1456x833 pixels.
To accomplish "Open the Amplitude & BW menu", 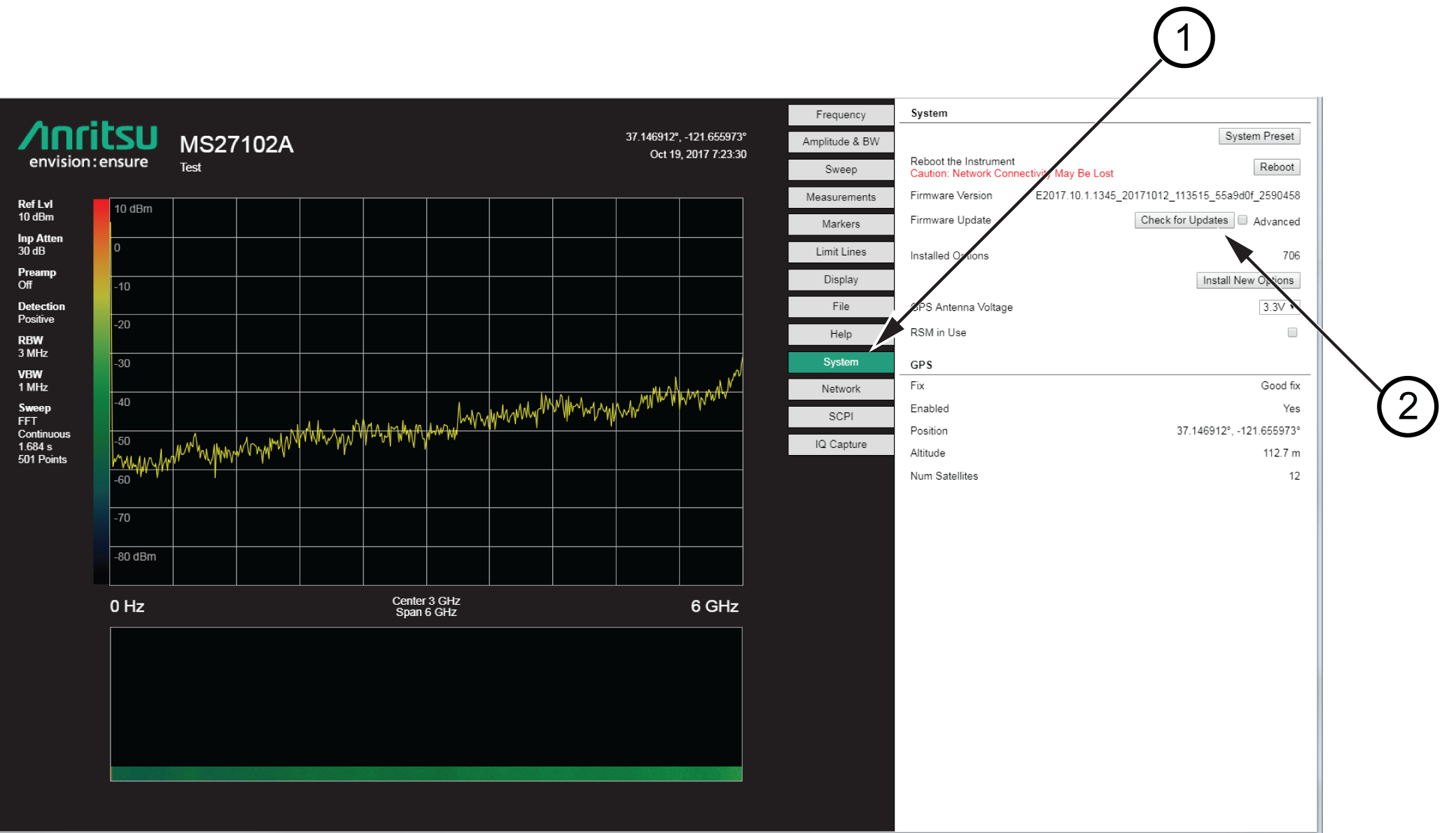I will tap(840, 141).
